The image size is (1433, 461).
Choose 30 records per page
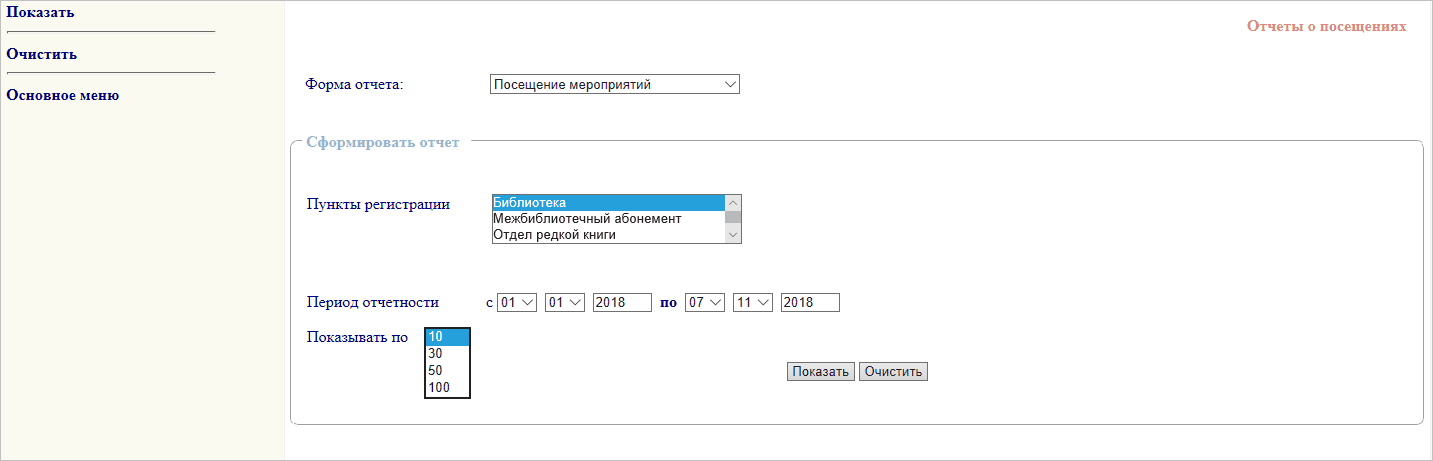[447, 354]
